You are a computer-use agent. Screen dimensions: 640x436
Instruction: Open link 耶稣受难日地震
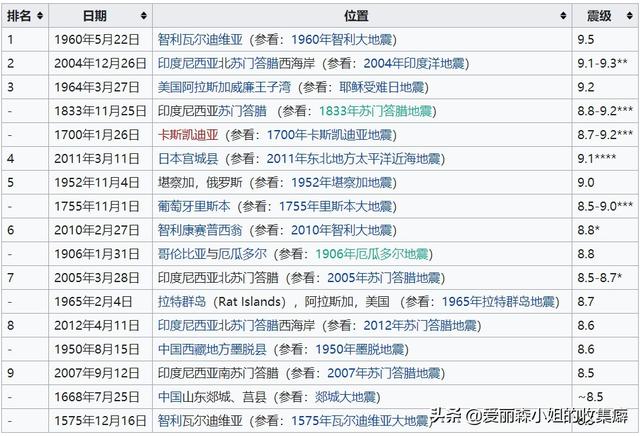pos(382,87)
